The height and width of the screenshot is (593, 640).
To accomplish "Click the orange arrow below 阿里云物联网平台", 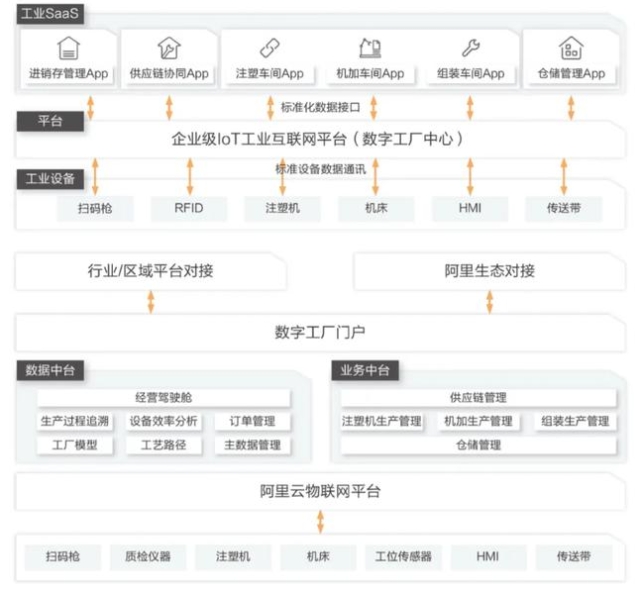I will tap(320, 521).
